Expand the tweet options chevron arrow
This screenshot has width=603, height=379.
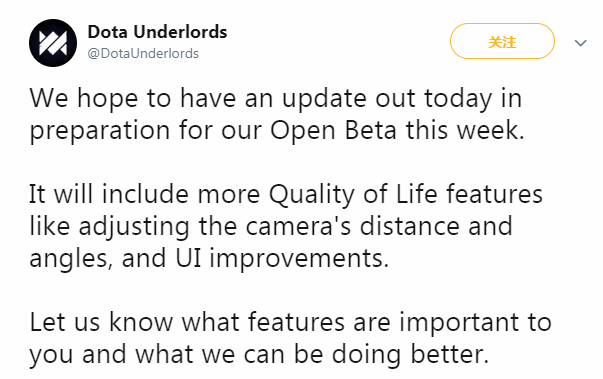pos(580,42)
